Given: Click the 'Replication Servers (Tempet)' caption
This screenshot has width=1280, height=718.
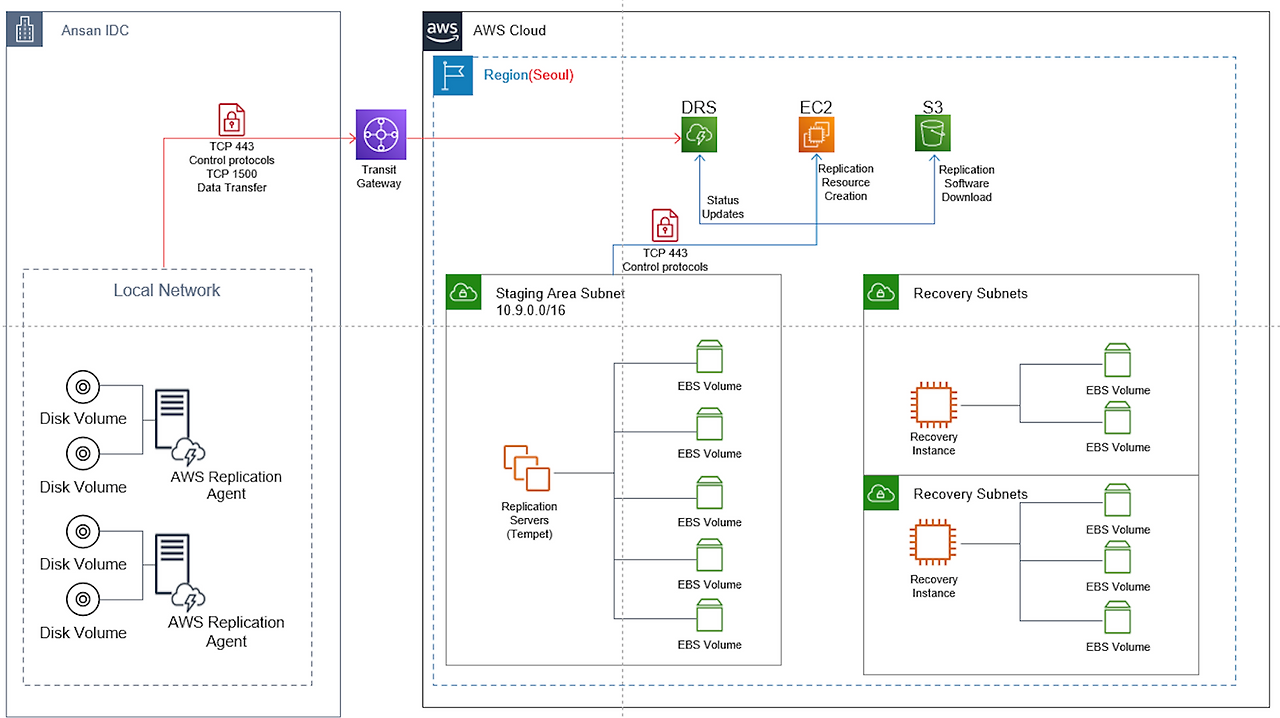Looking at the screenshot, I should pos(529,520).
